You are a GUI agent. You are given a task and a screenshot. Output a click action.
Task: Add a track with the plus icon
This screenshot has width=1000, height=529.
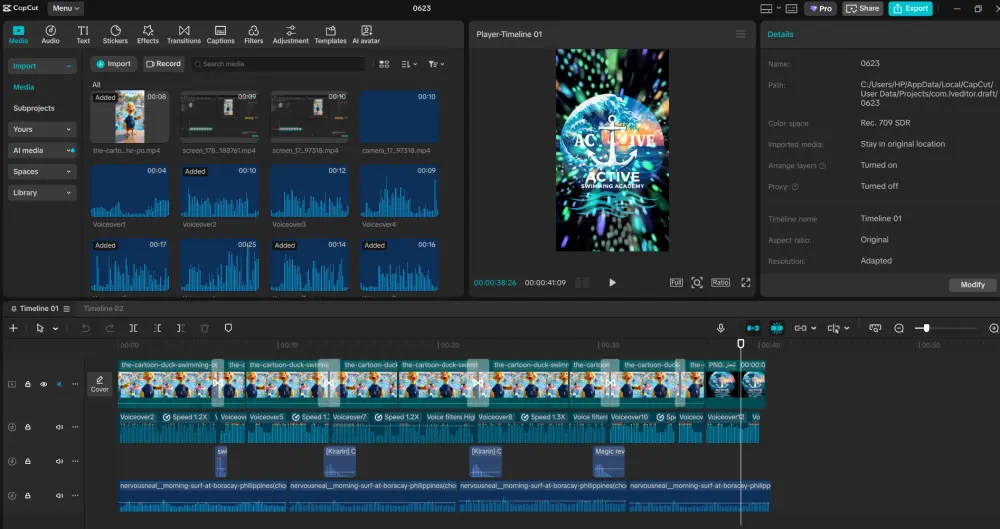click(13, 328)
